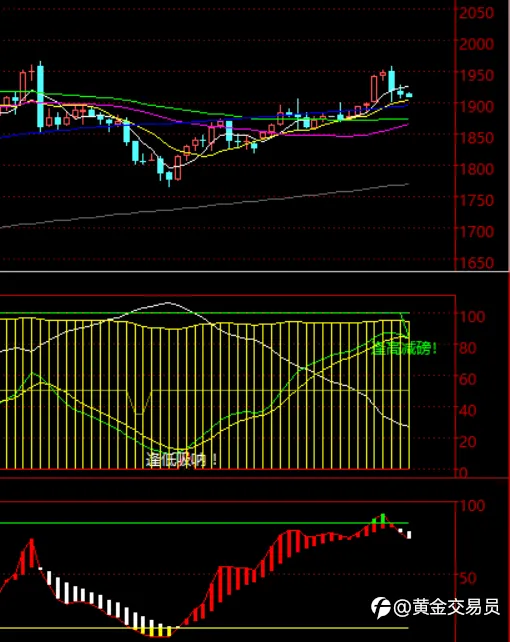Click the 100 label on middle indicator axis
This screenshot has width=510, height=642.
[472, 316]
